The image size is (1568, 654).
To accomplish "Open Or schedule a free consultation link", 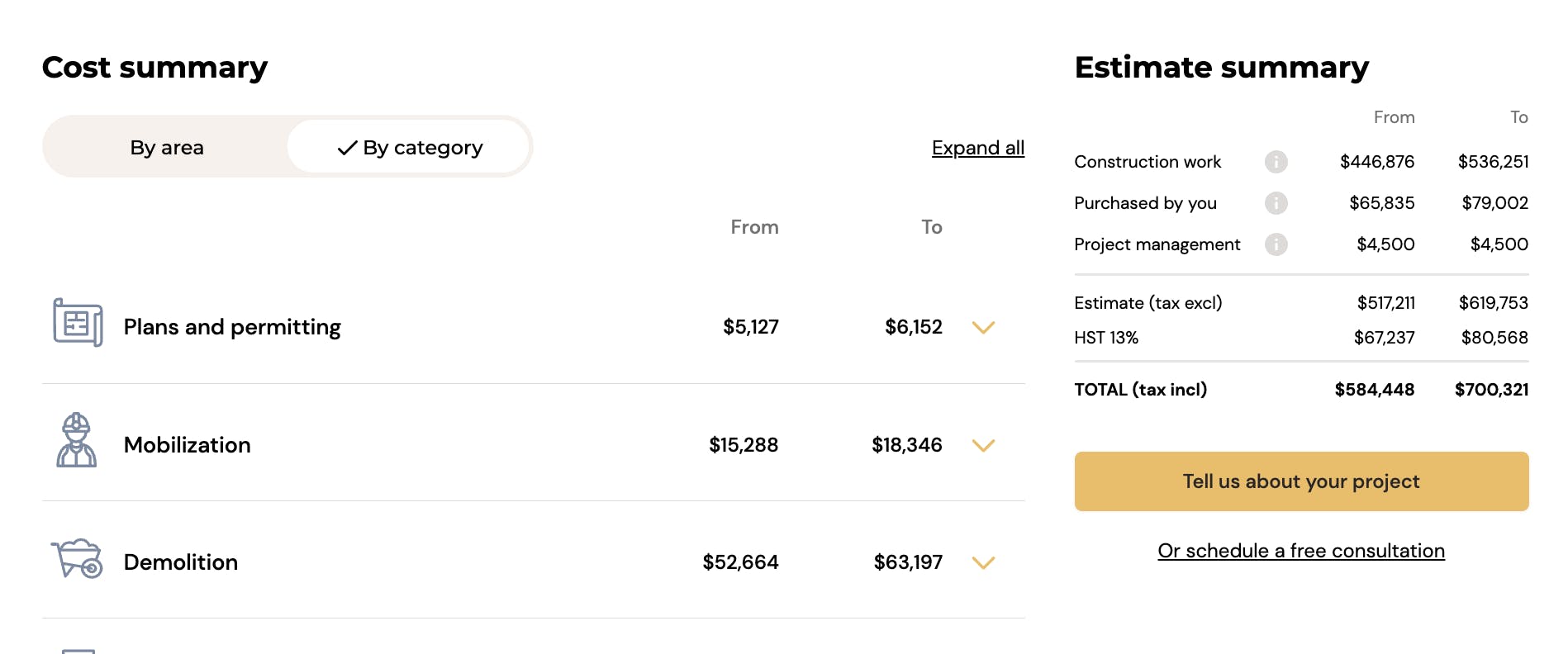I will pyautogui.click(x=1301, y=551).
